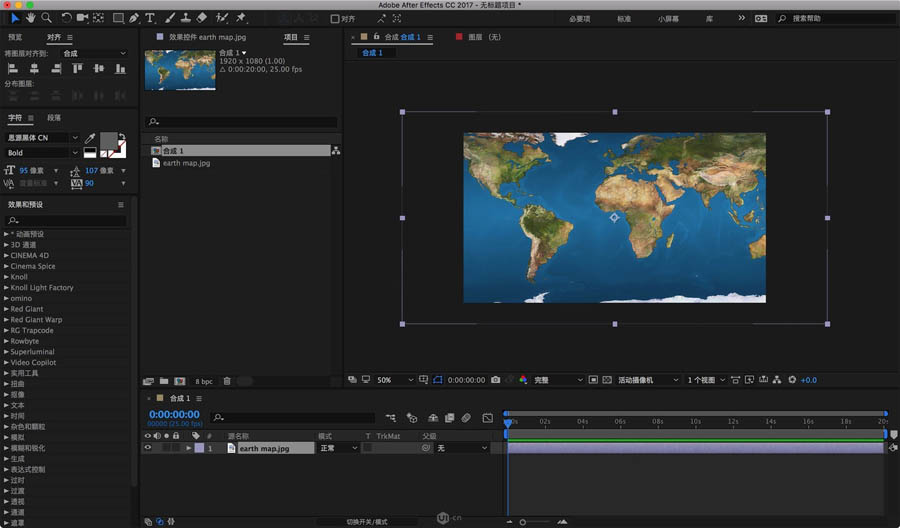Image resolution: width=900 pixels, height=528 pixels.
Task: Click the eyedropper in Character panel
Action: [x=89, y=139]
